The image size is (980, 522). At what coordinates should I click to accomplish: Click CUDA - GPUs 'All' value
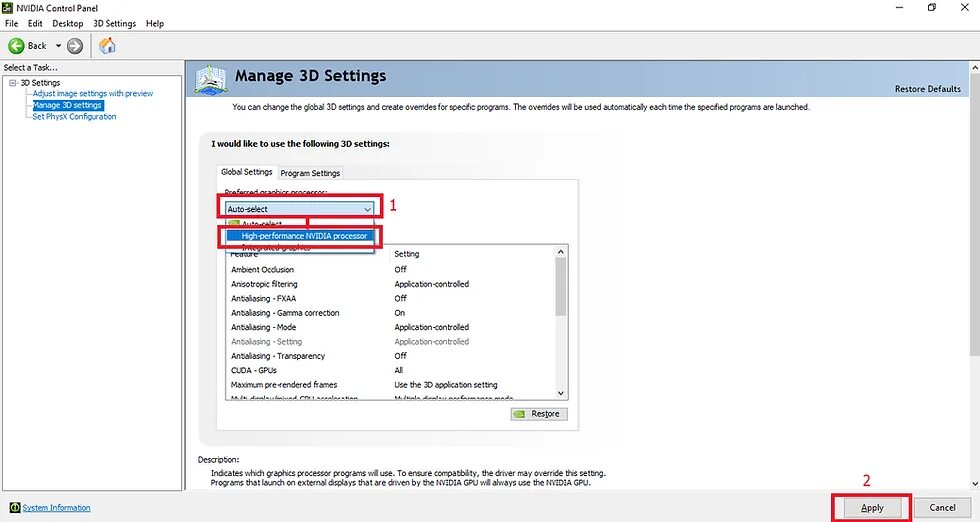tap(398, 370)
